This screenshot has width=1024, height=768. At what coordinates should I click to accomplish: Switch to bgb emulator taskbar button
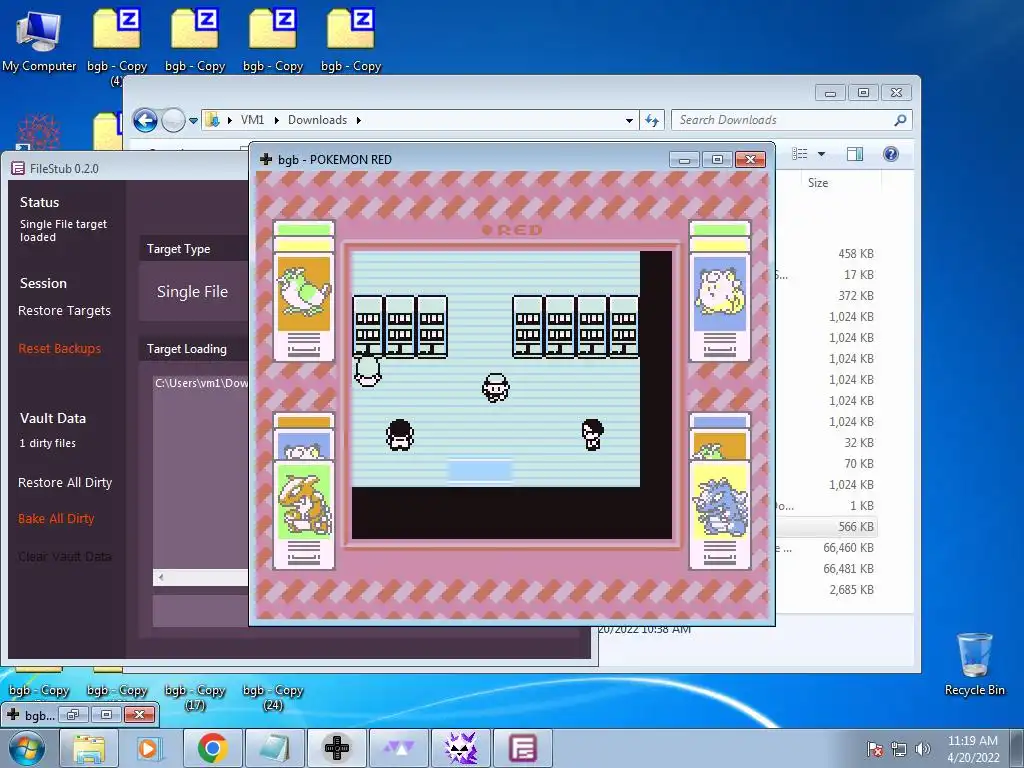point(337,748)
